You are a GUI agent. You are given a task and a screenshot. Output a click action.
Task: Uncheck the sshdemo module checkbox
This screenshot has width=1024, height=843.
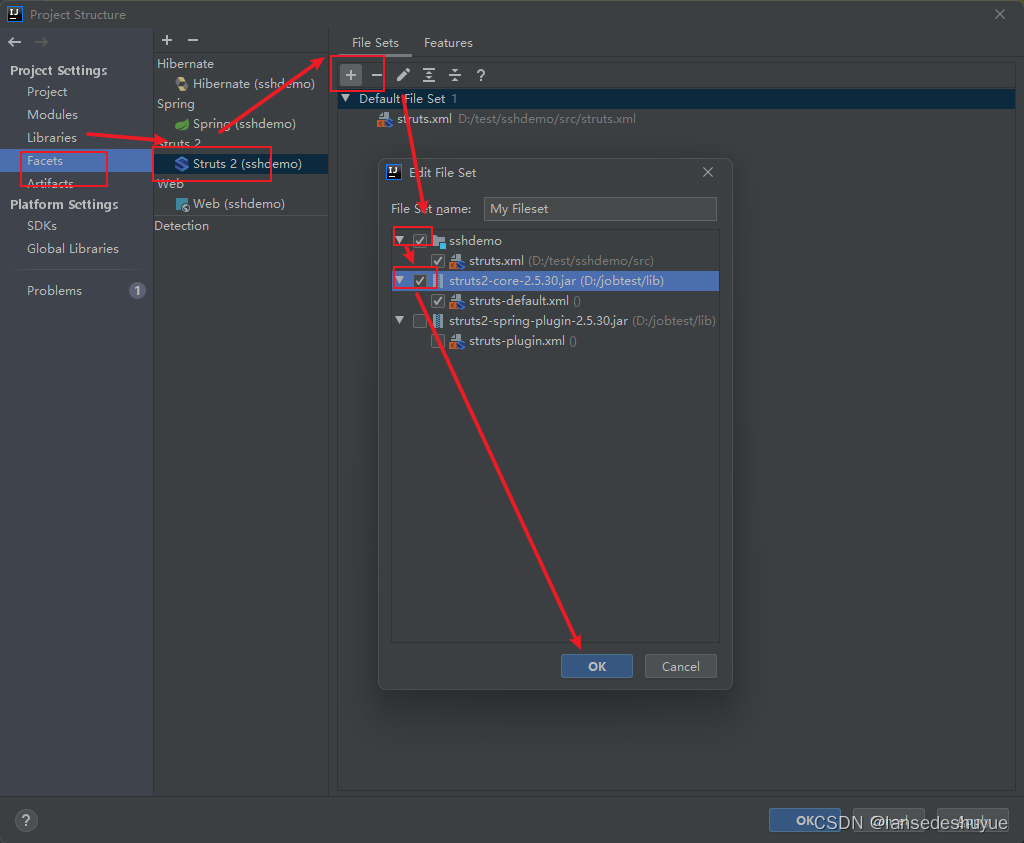(x=420, y=240)
